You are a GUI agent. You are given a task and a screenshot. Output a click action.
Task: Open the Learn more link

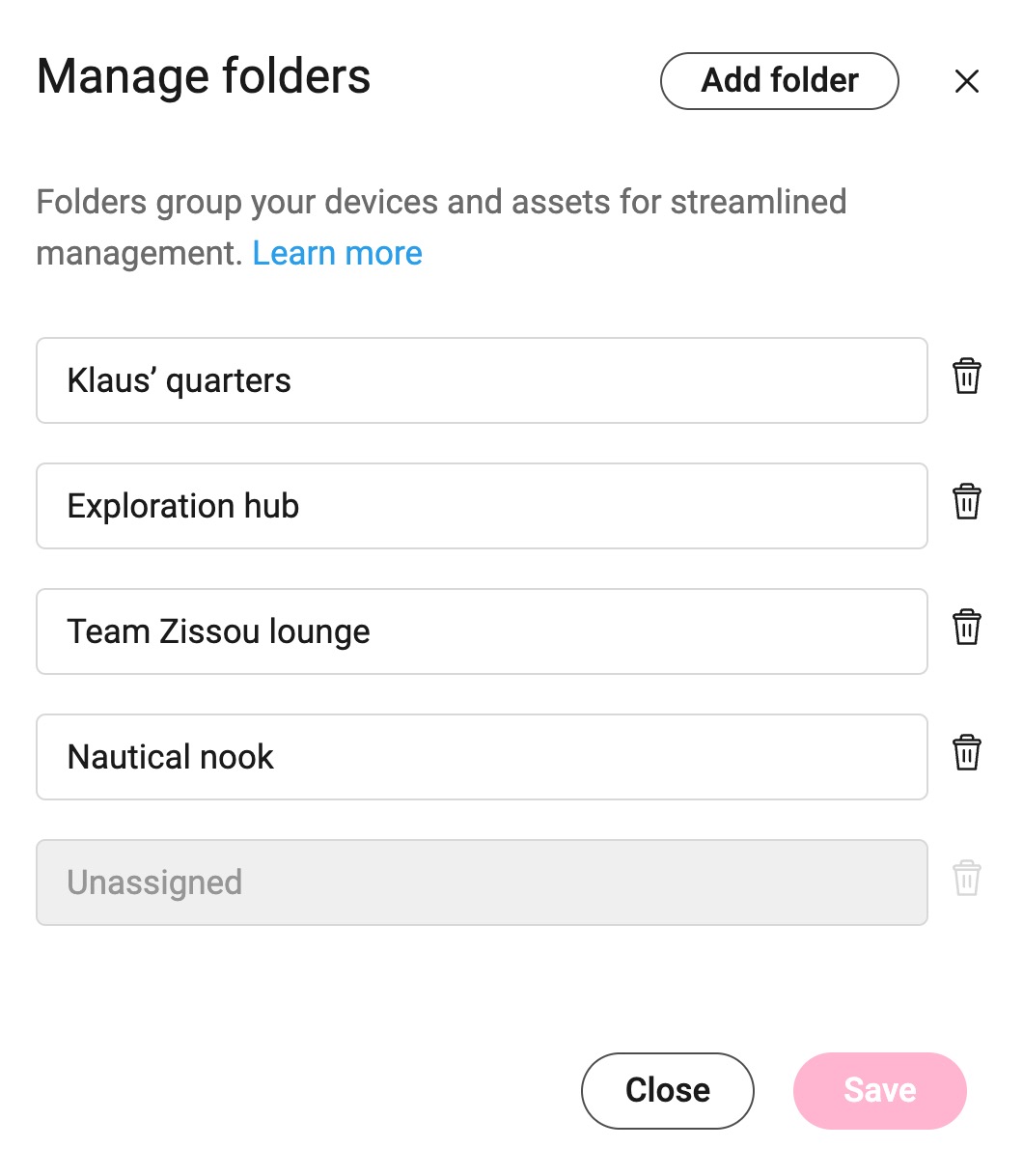click(x=337, y=253)
